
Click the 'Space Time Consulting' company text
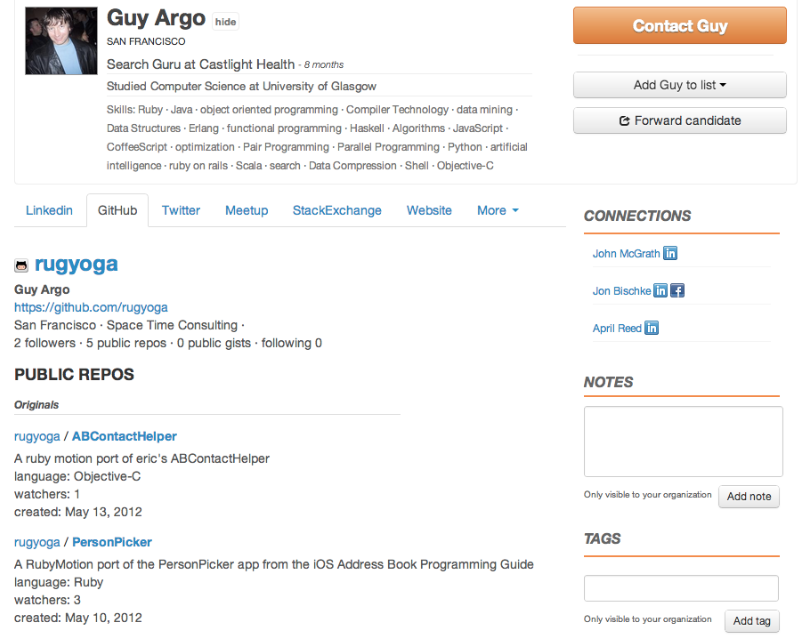click(x=172, y=325)
